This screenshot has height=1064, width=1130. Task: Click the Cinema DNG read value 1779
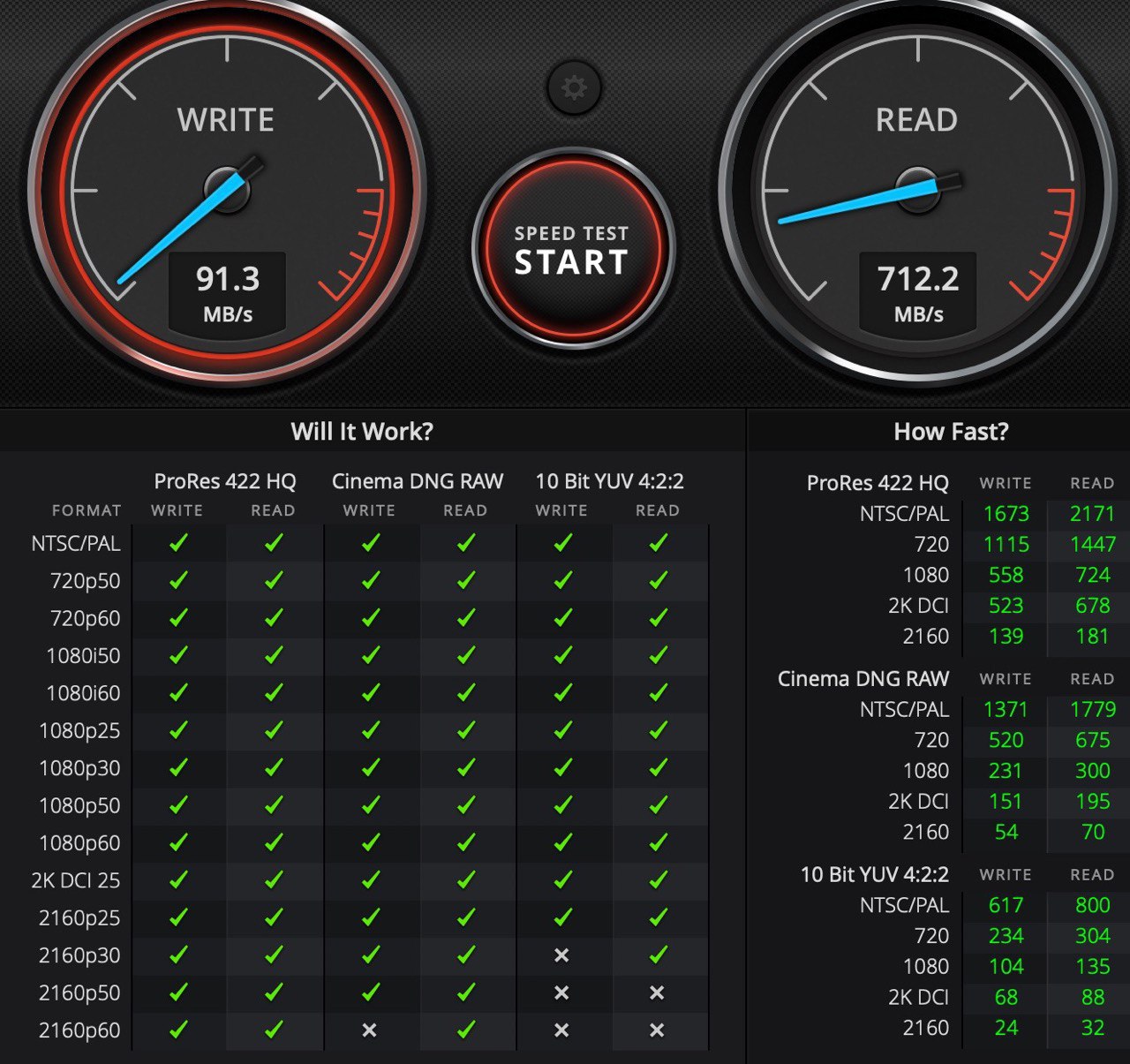point(1093,709)
